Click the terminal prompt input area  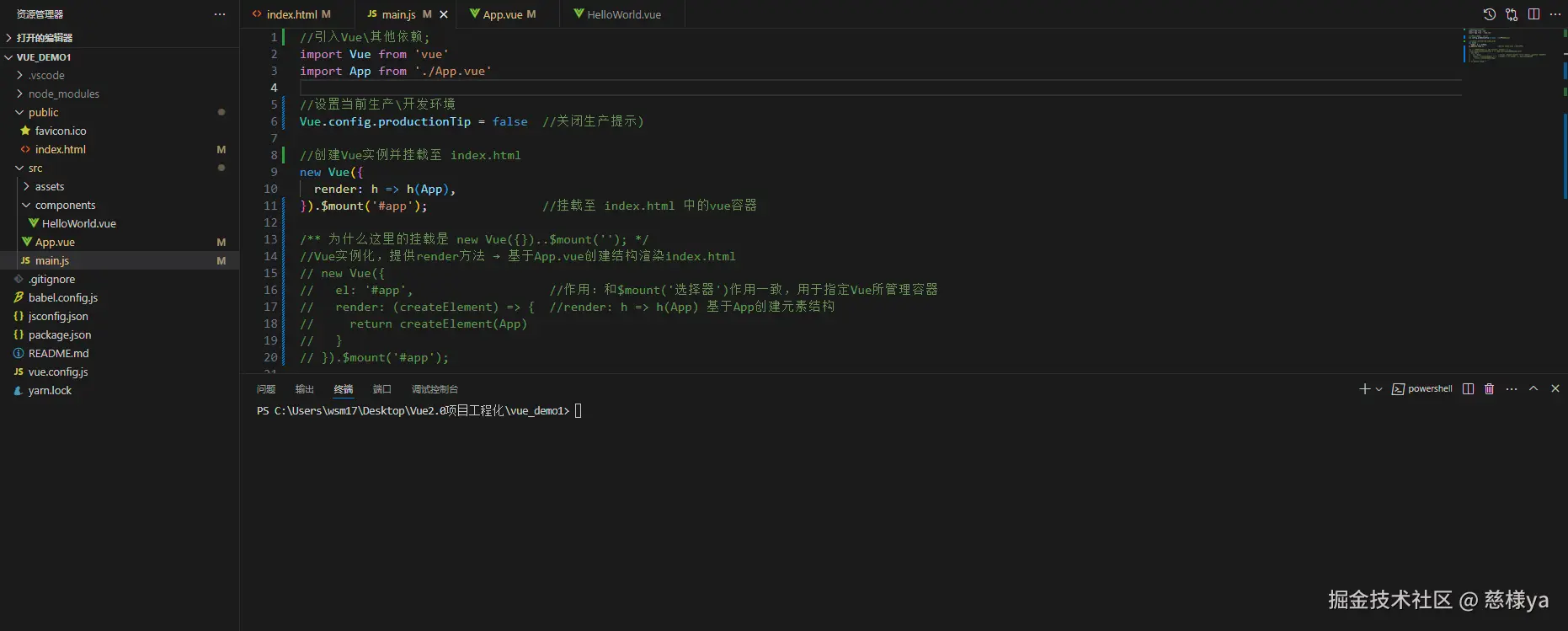coord(578,411)
